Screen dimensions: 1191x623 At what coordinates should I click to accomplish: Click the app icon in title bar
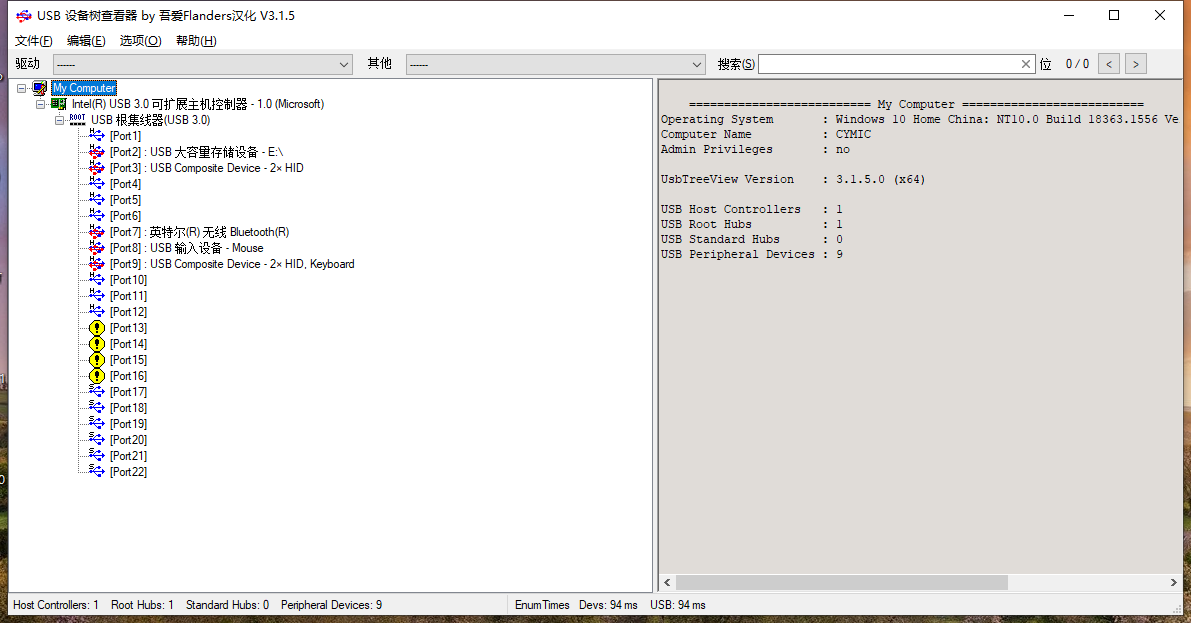coord(24,16)
